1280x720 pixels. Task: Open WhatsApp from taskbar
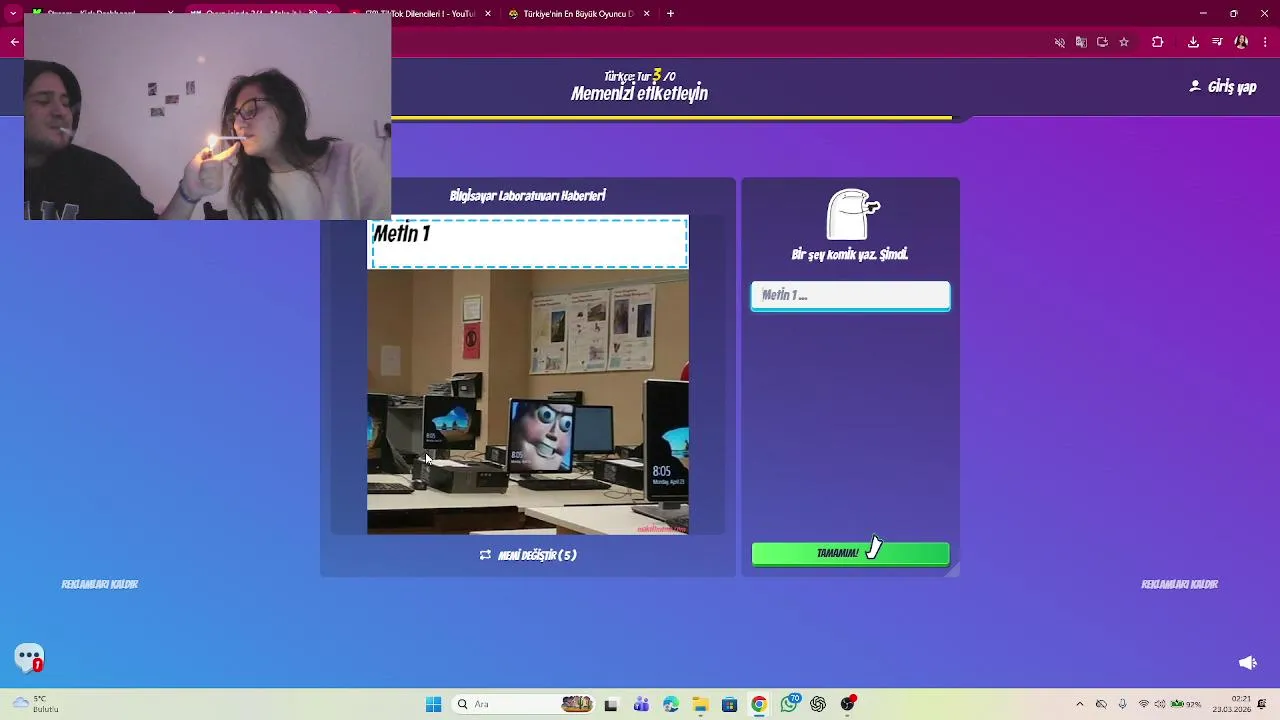click(789, 704)
